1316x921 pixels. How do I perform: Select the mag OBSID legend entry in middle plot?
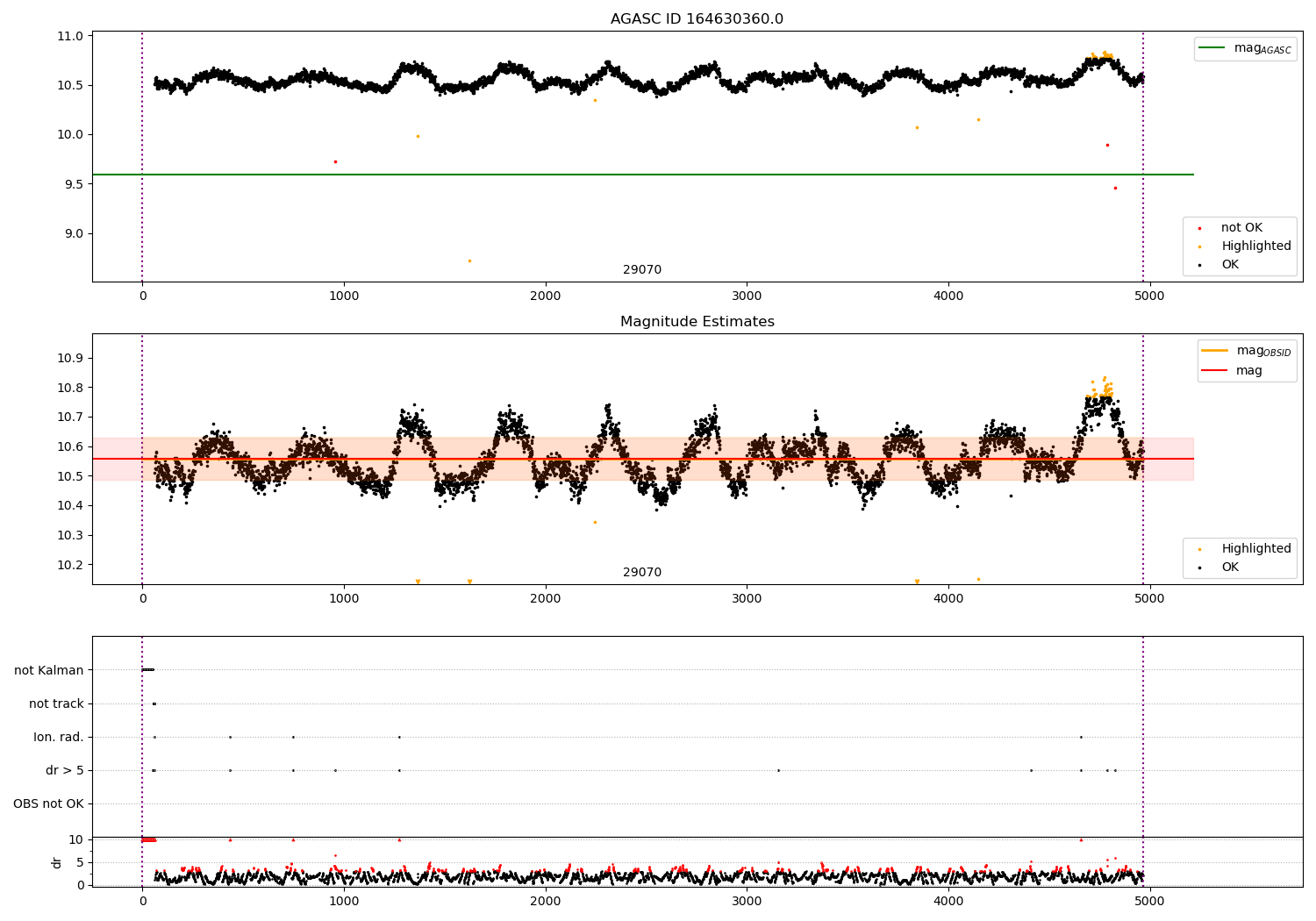click(1246, 351)
